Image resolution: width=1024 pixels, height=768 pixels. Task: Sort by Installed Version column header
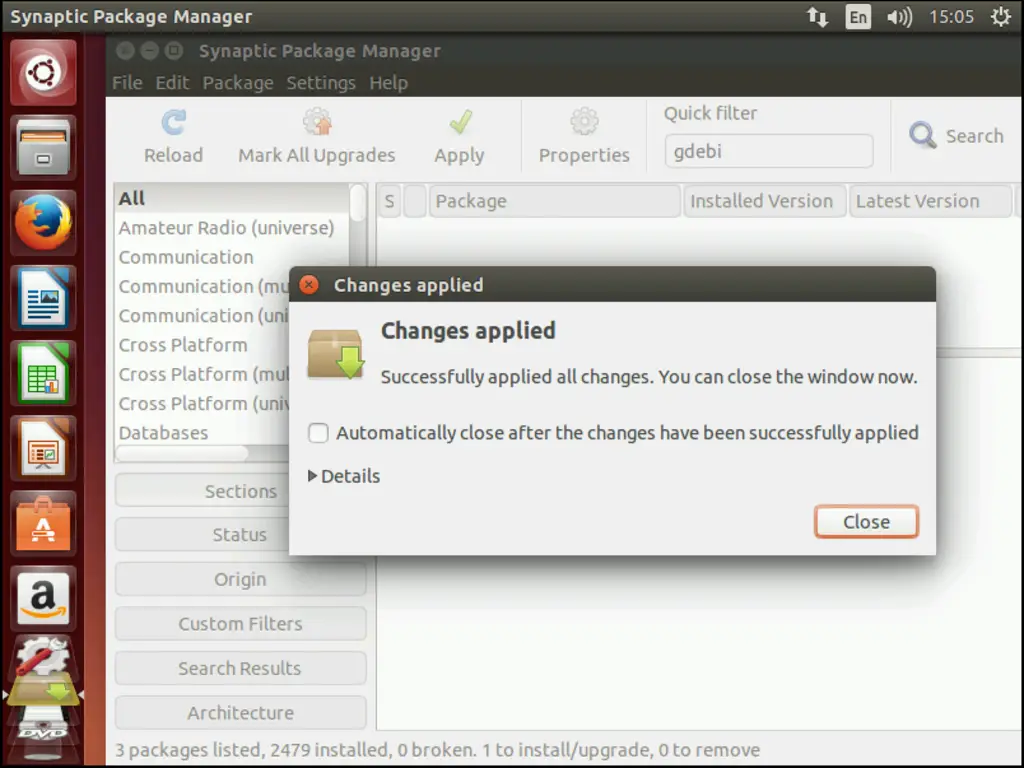(x=764, y=201)
